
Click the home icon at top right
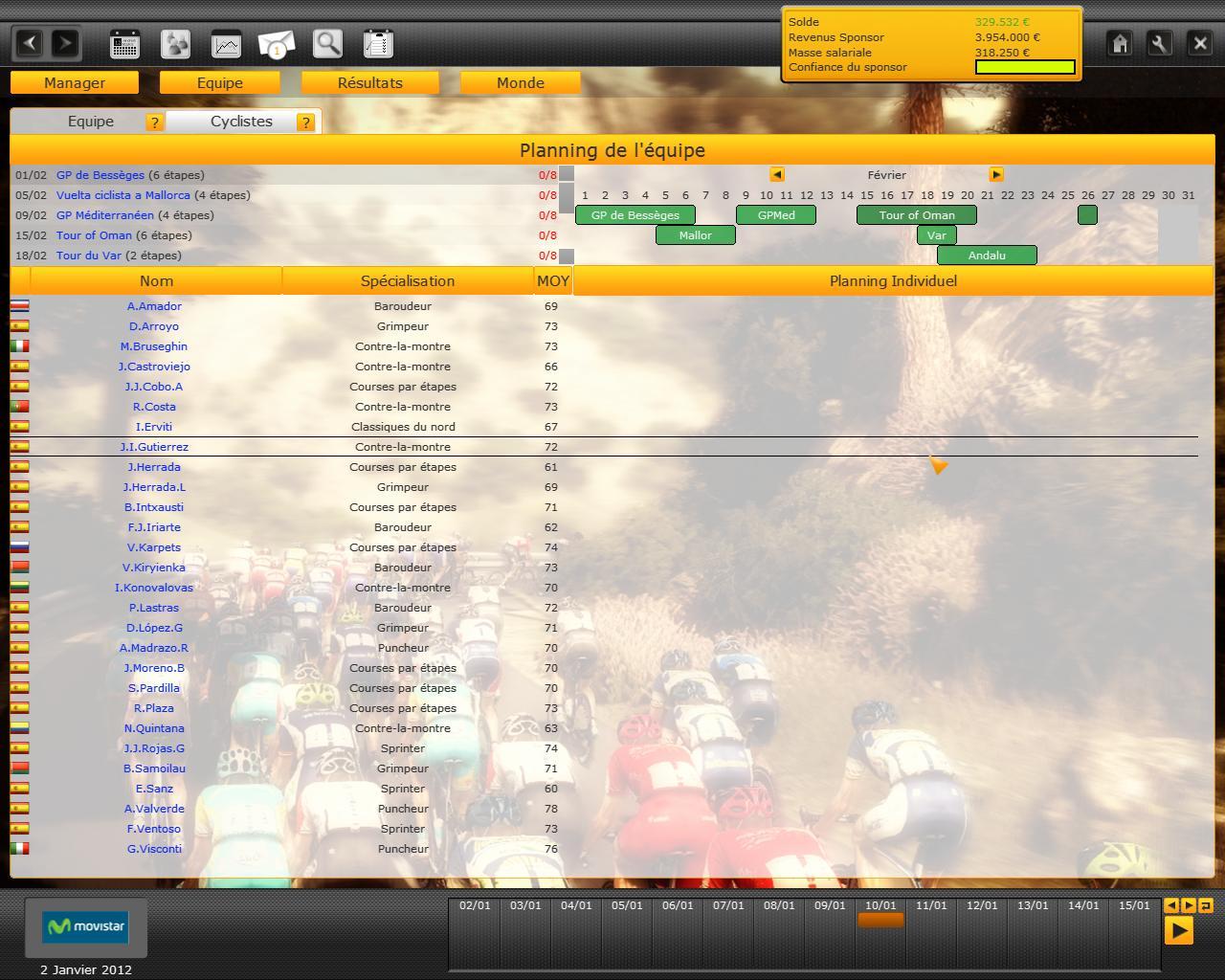tap(1120, 43)
